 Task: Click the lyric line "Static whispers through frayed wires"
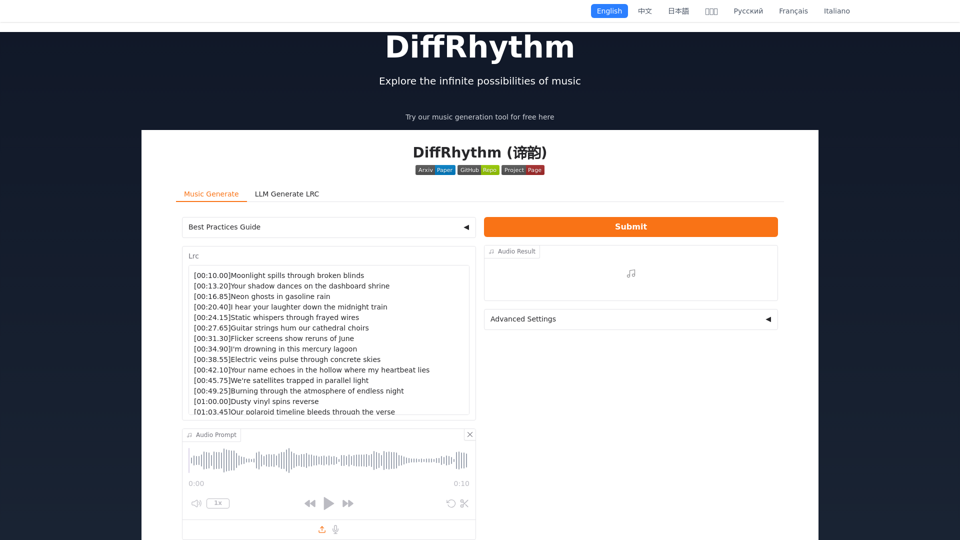(x=294, y=317)
